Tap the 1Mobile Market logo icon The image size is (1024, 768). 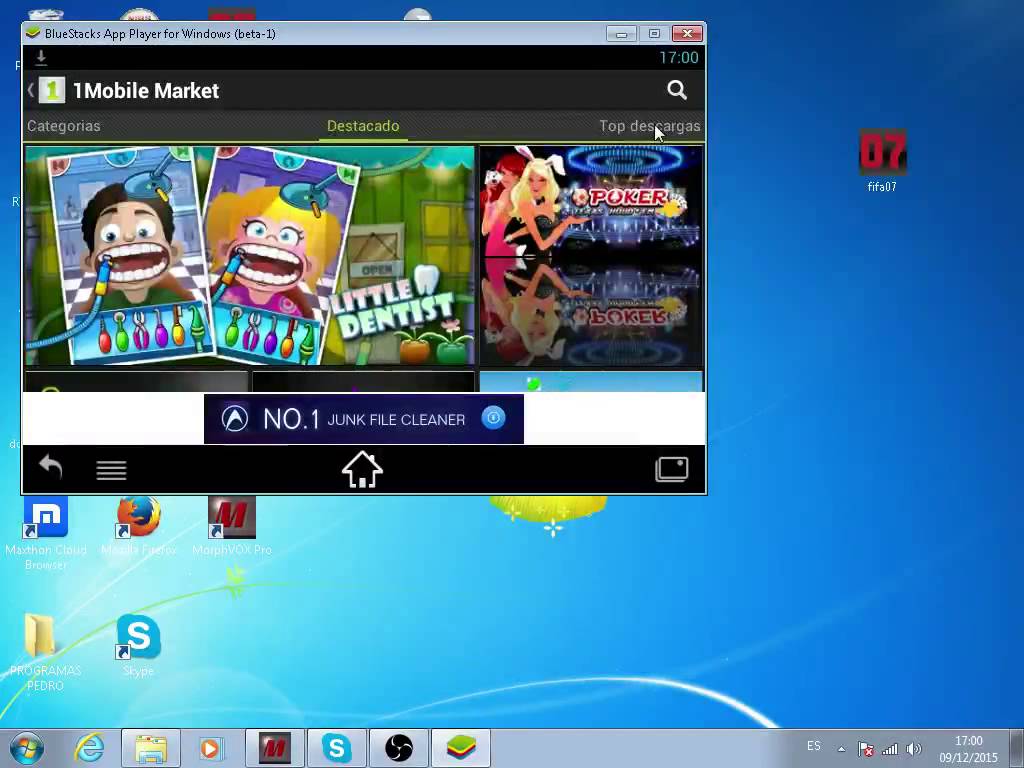(x=52, y=90)
